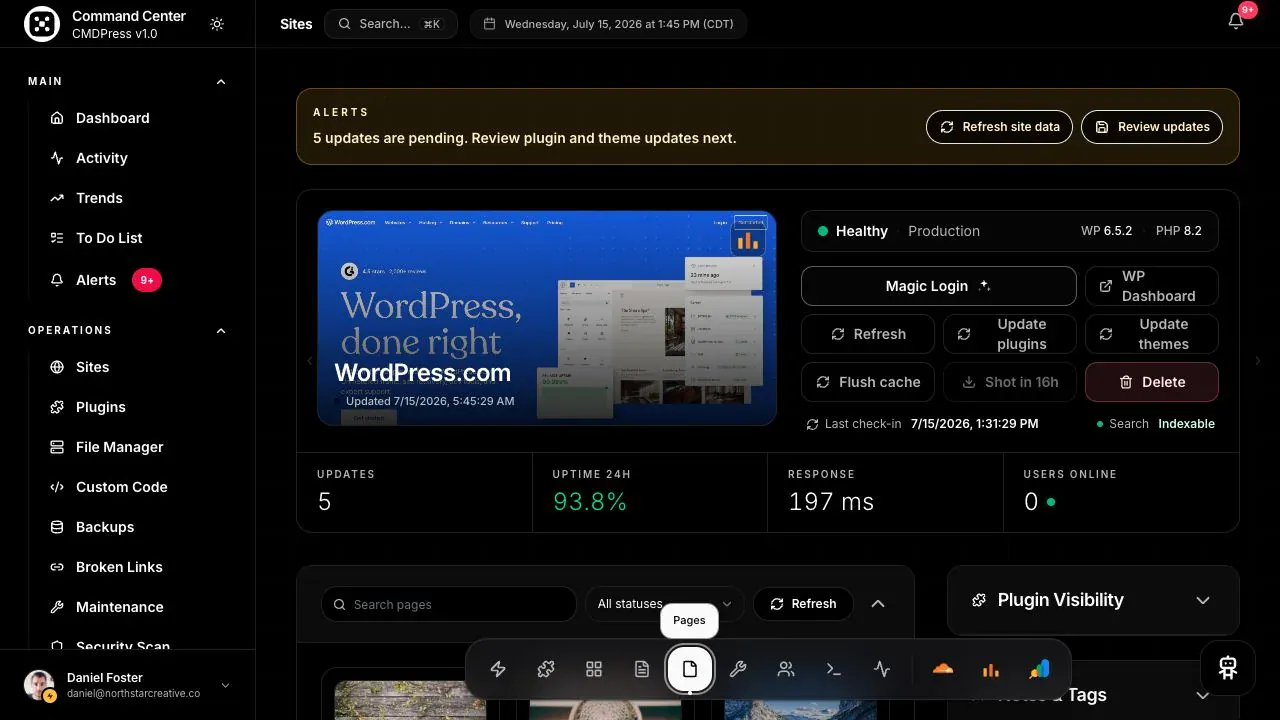1280x720 pixels.
Task: Click the site Refresh button
Action: tap(868, 334)
